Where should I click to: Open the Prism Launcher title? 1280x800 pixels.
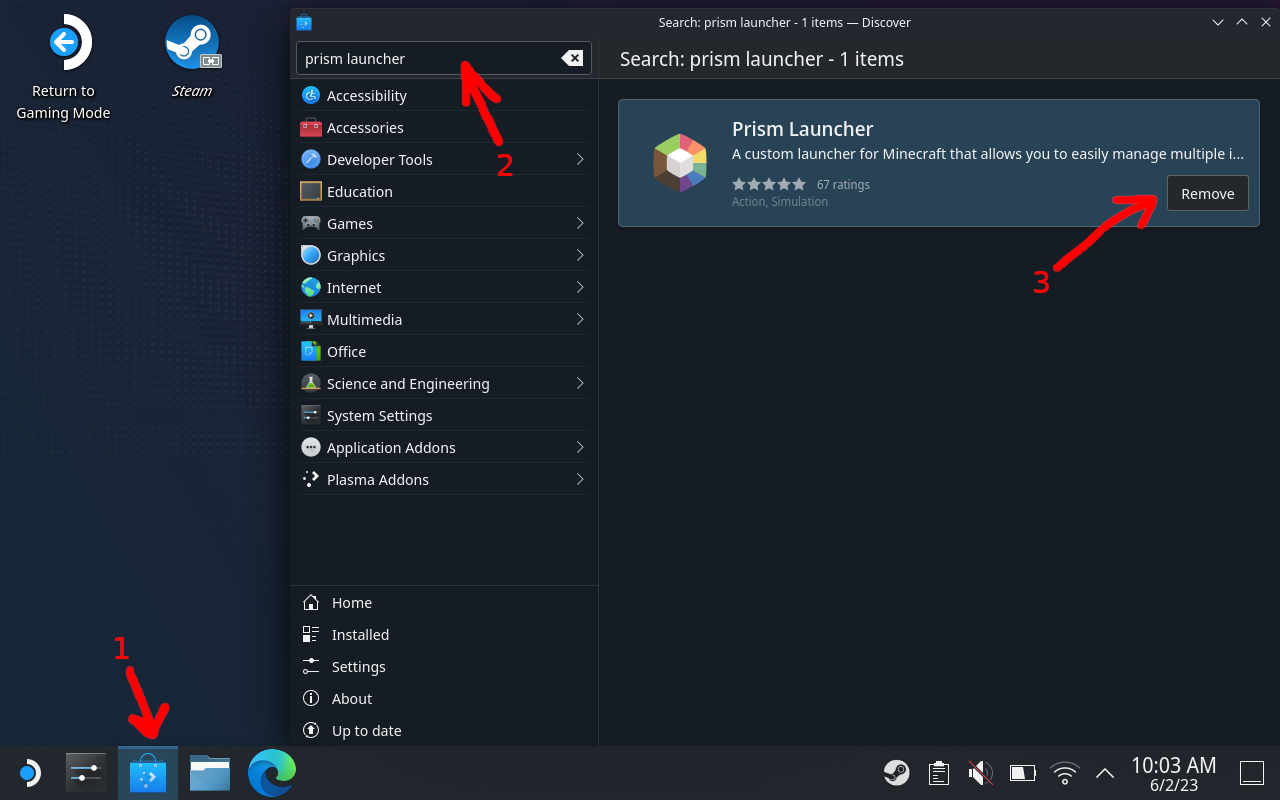(802, 129)
